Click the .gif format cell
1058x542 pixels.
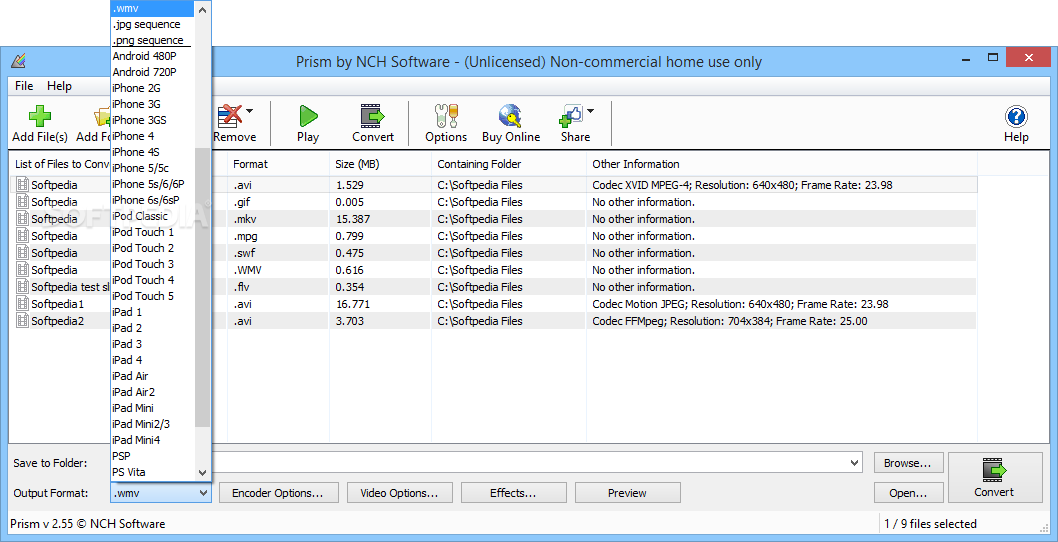pos(242,202)
